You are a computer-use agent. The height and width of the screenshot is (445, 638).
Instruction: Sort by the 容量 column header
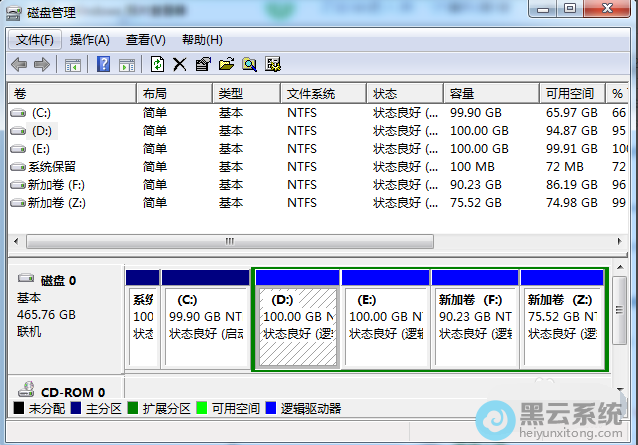462,93
